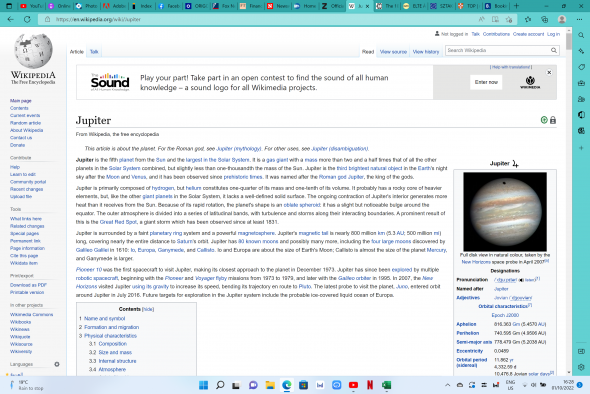Add this page to browser favorites
The width and height of the screenshot is (590, 394).
[509, 19]
